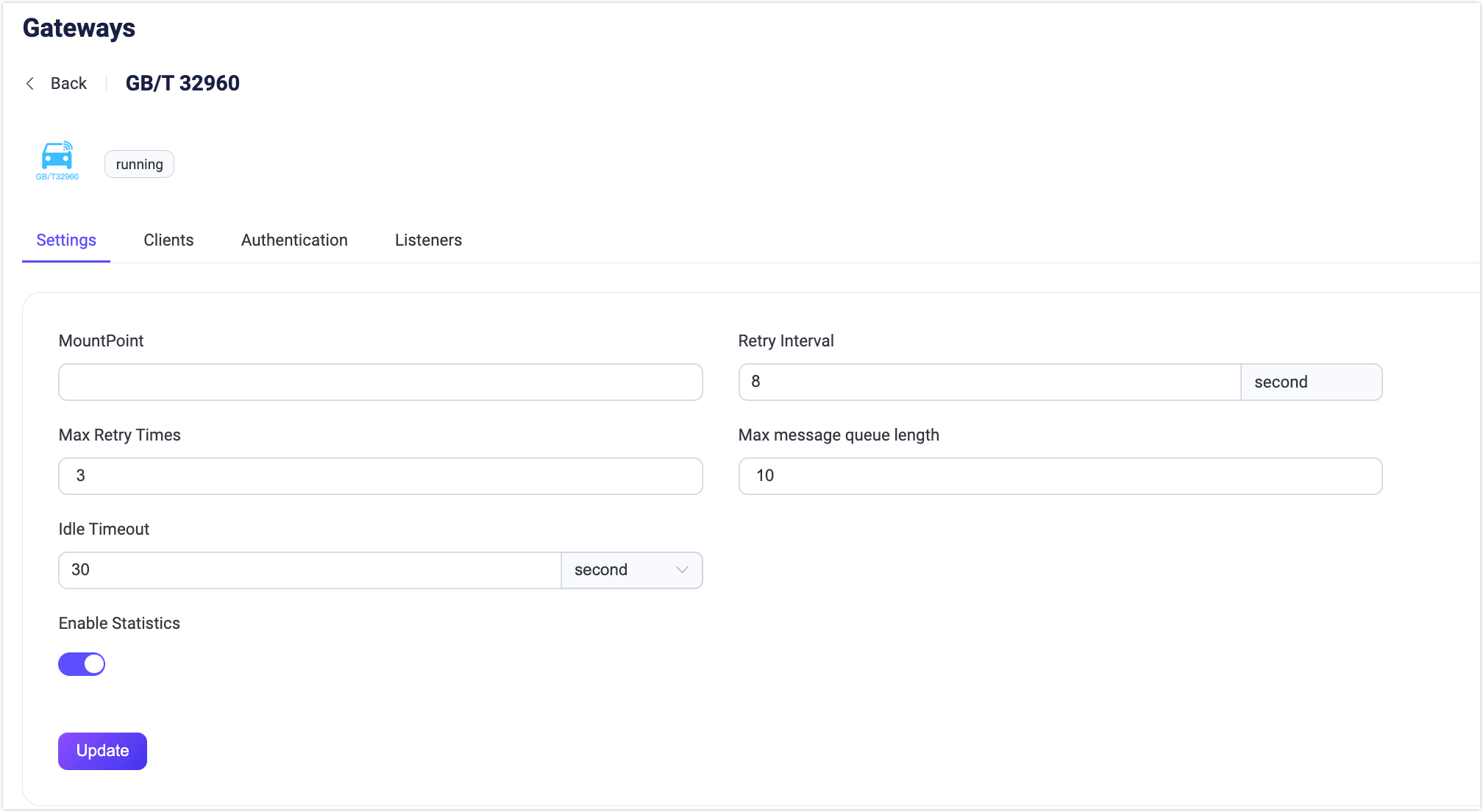Image resolution: width=1483 pixels, height=812 pixels.
Task: Disable the Enable Statistics toggle
Action: [x=82, y=663]
